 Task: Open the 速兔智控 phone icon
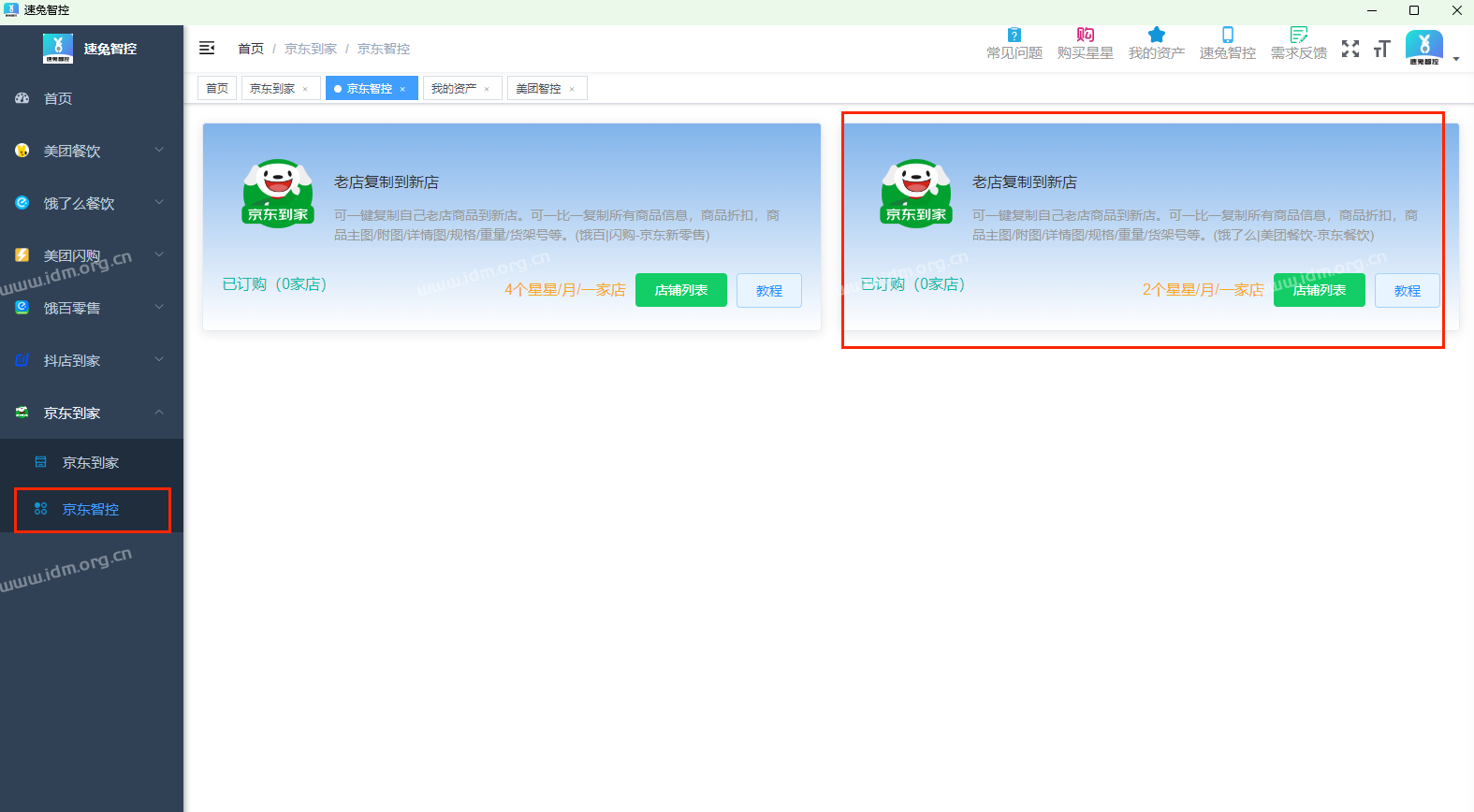point(1228,35)
